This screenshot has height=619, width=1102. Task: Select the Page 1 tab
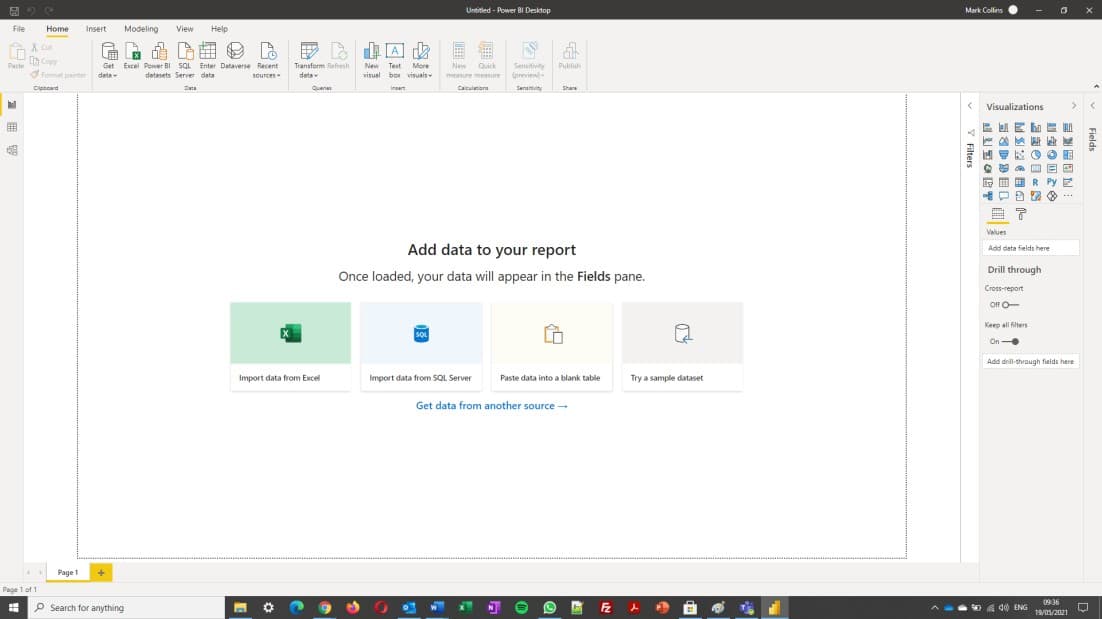point(68,573)
